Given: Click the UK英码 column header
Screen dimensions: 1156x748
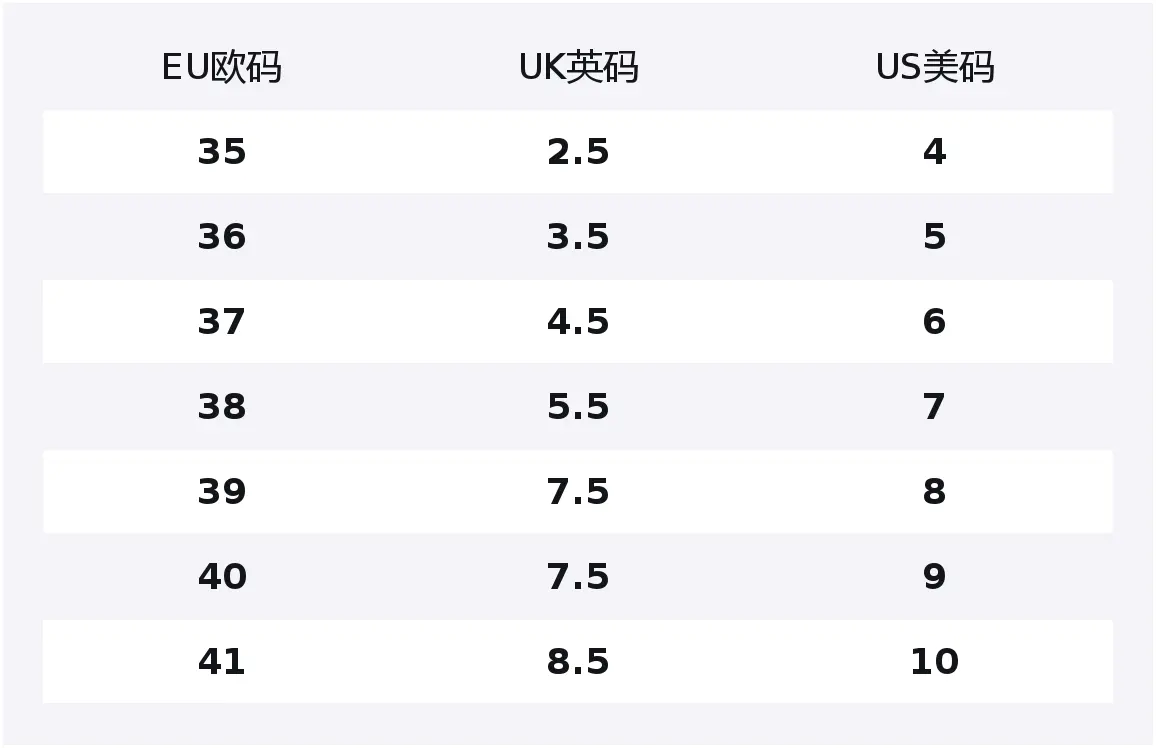Looking at the screenshot, I should tap(578, 68).
